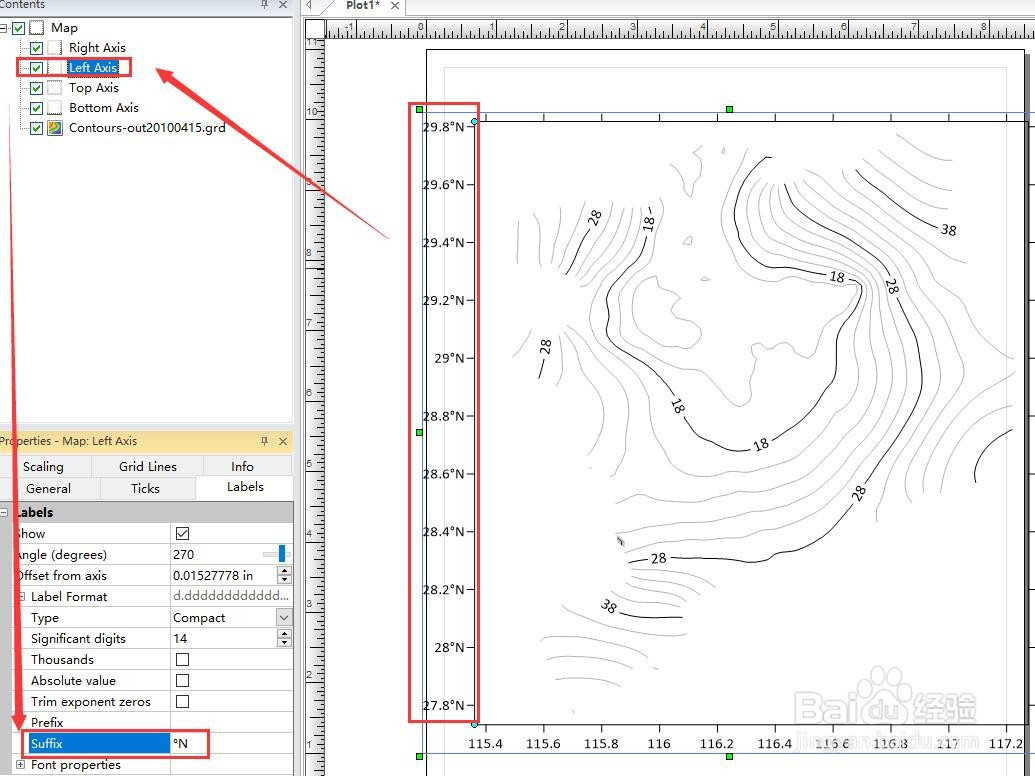Toggle visibility checkbox for Right Axis
Screen dimensions: 1035x776
click(36, 48)
